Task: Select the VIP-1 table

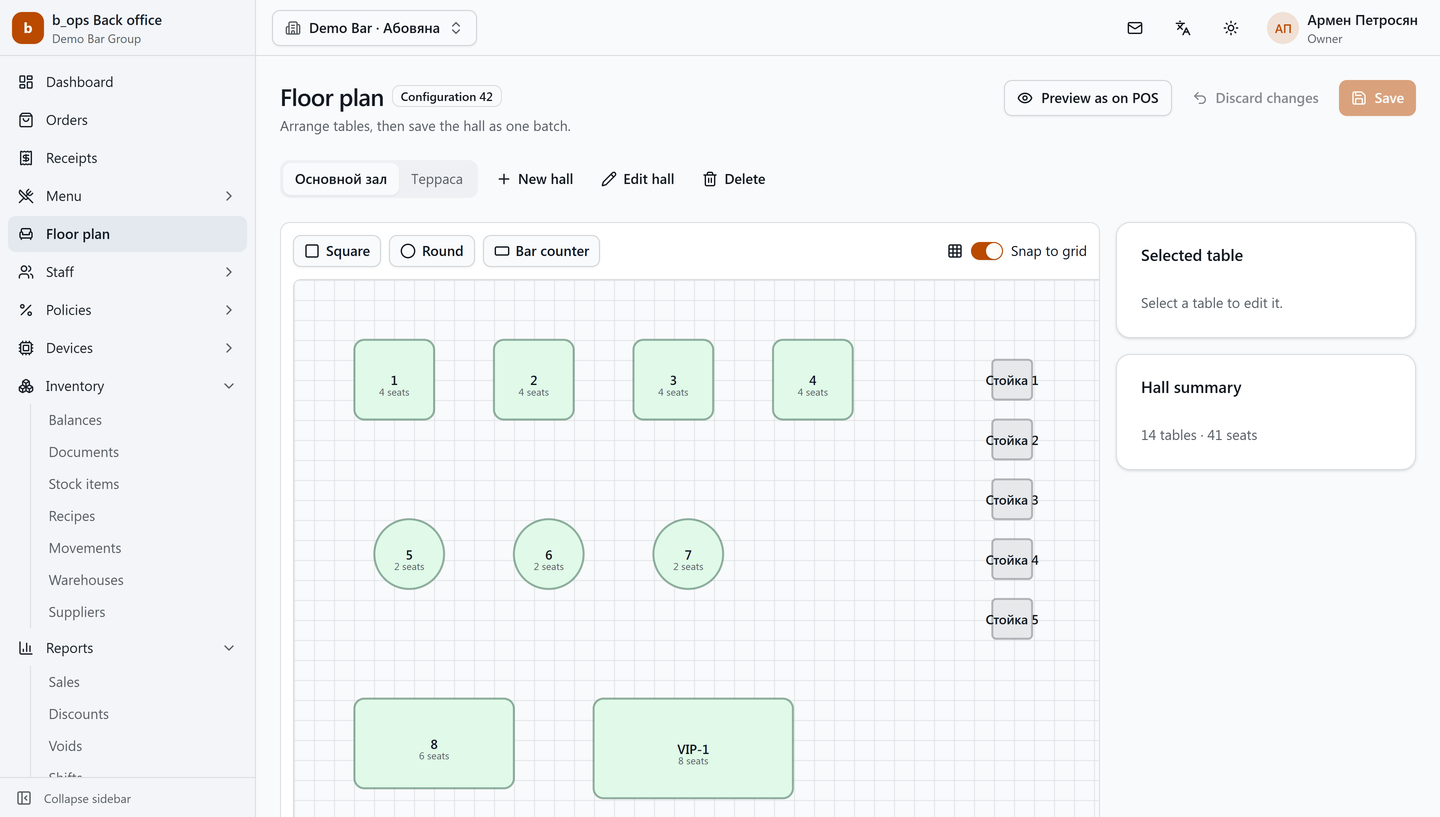Action: coord(693,749)
